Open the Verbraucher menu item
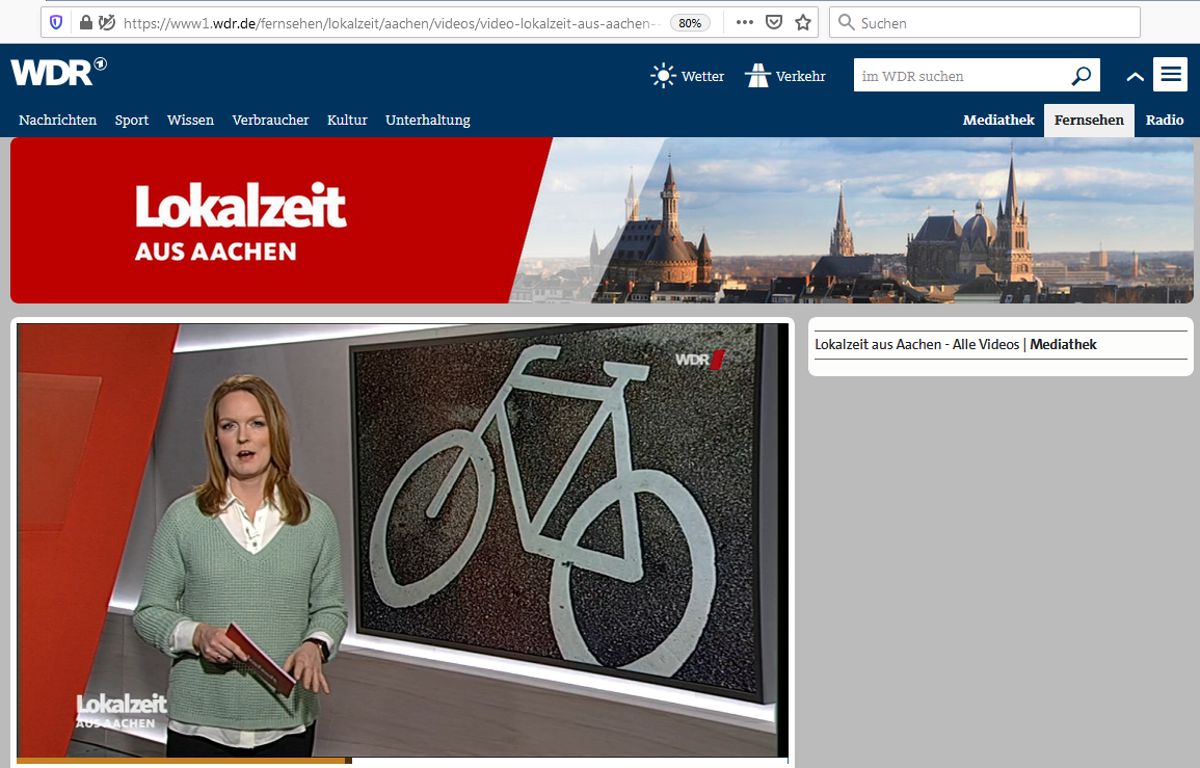This screenshot has width=1200, height=768. pos(270,120)
